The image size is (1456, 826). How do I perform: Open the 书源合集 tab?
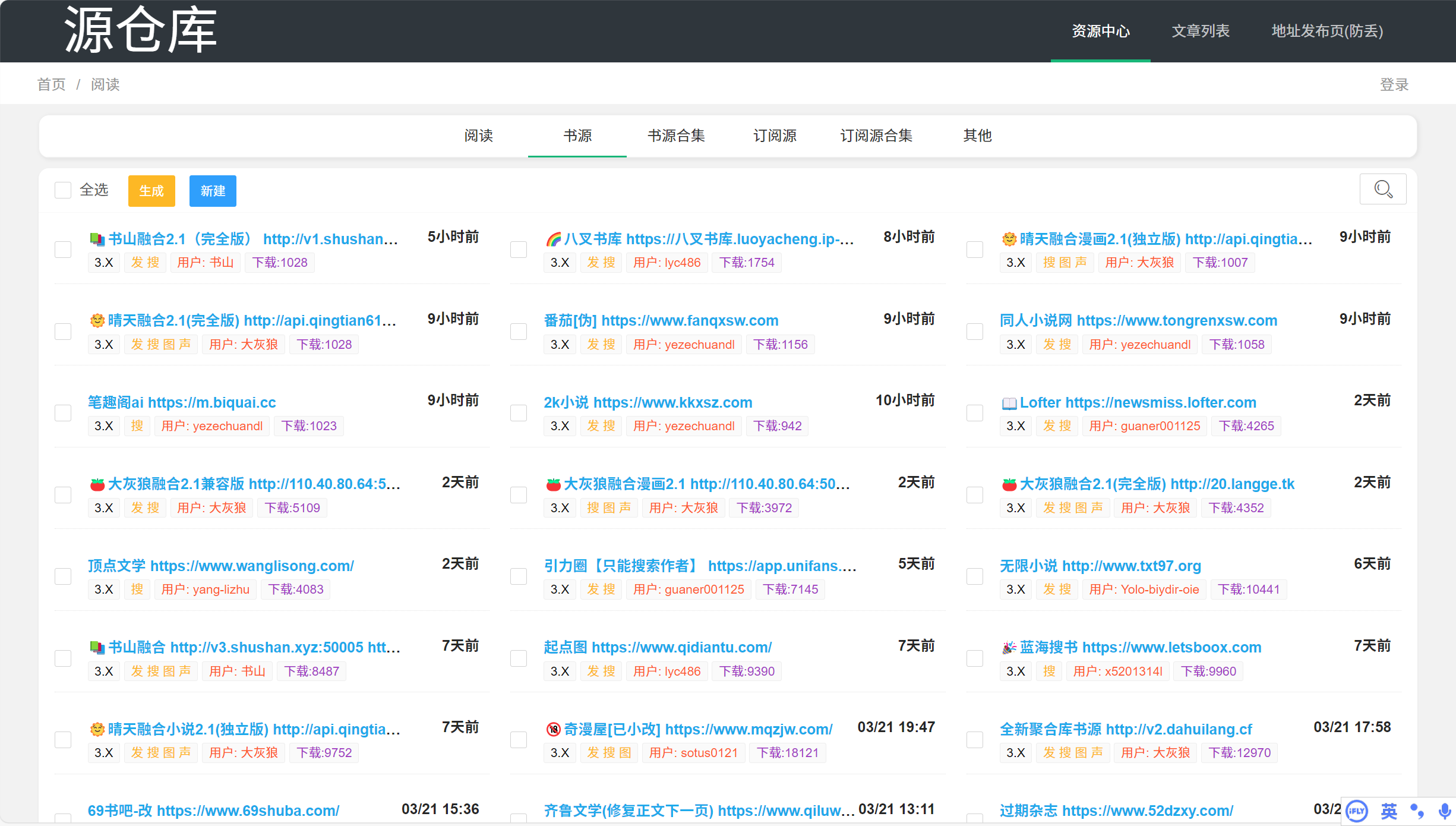pyautogui.click(x=676, y=136)
